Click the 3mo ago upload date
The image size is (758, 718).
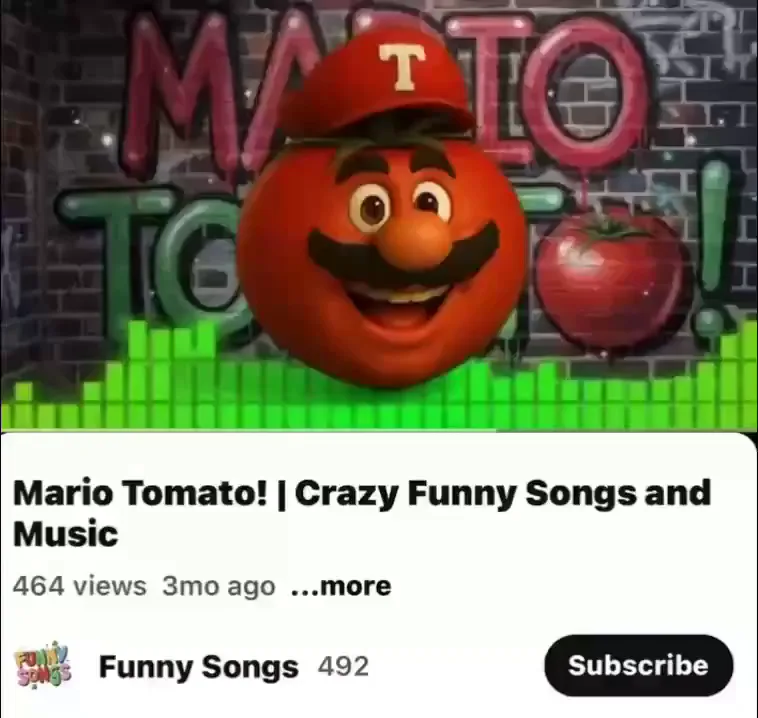pos(219,586)
